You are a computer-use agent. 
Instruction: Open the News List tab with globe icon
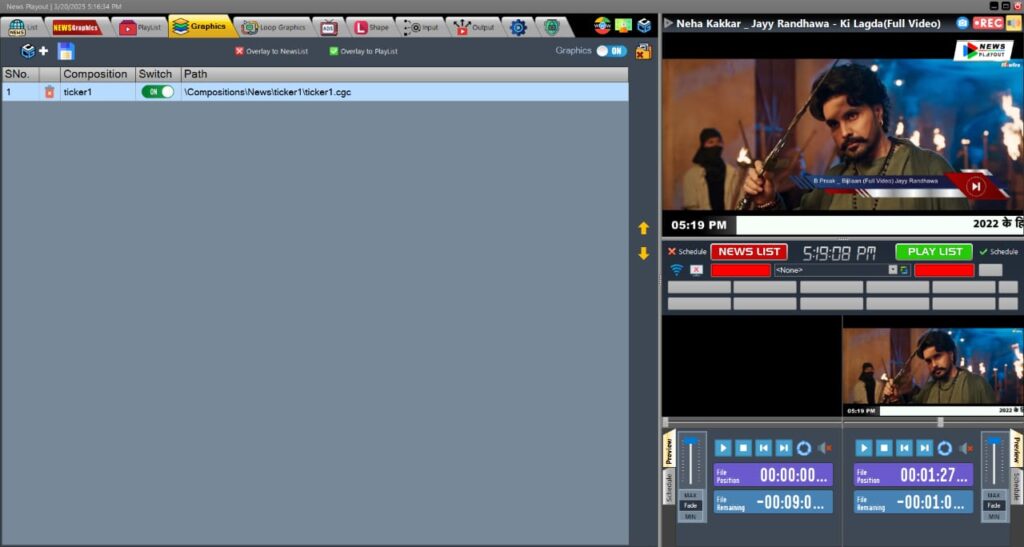22,27
